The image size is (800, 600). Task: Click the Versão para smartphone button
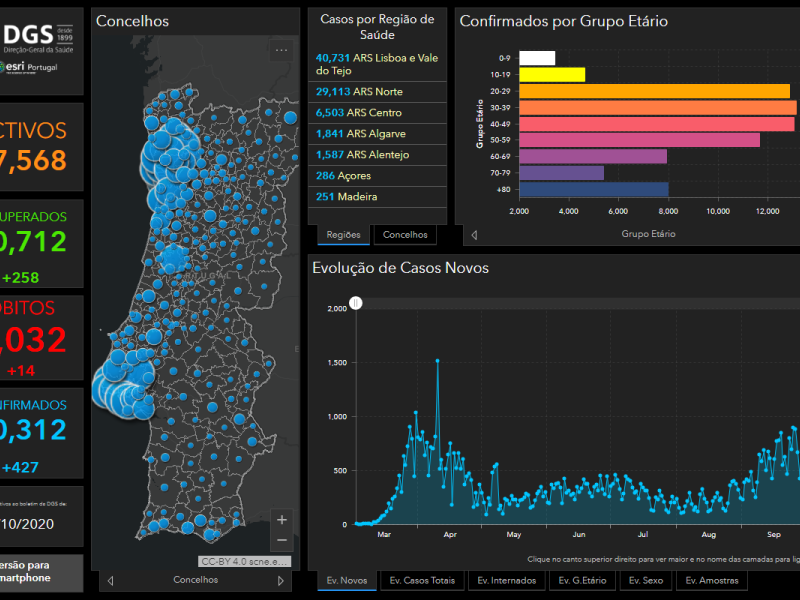[42, 572]
